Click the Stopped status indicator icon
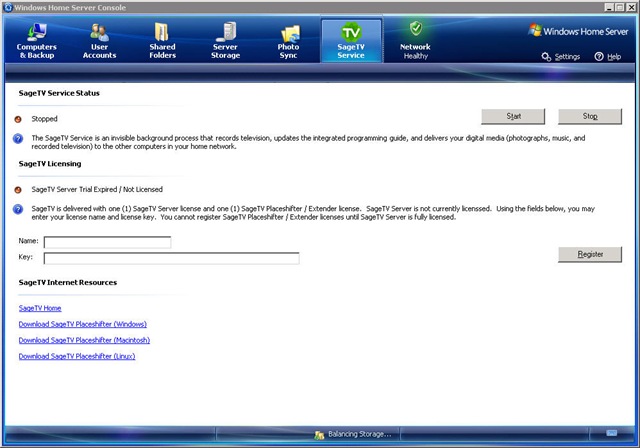 (x=18, y=119)
